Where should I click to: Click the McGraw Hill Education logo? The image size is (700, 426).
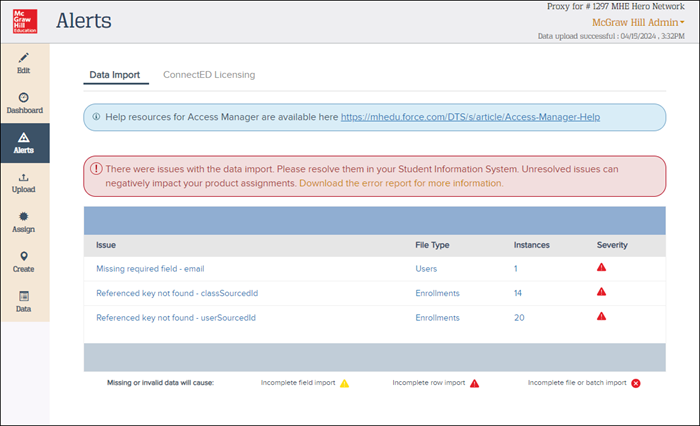click(x=23, y=21)
